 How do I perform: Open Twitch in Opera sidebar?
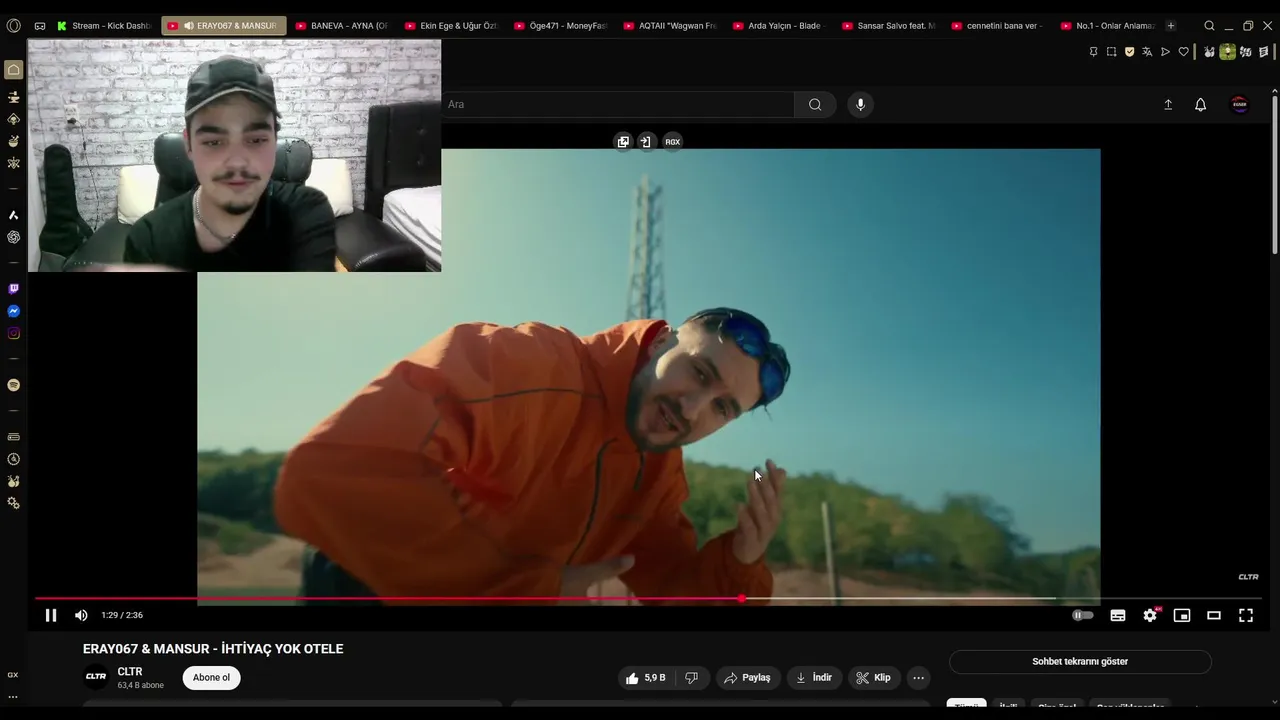(13, 289)
